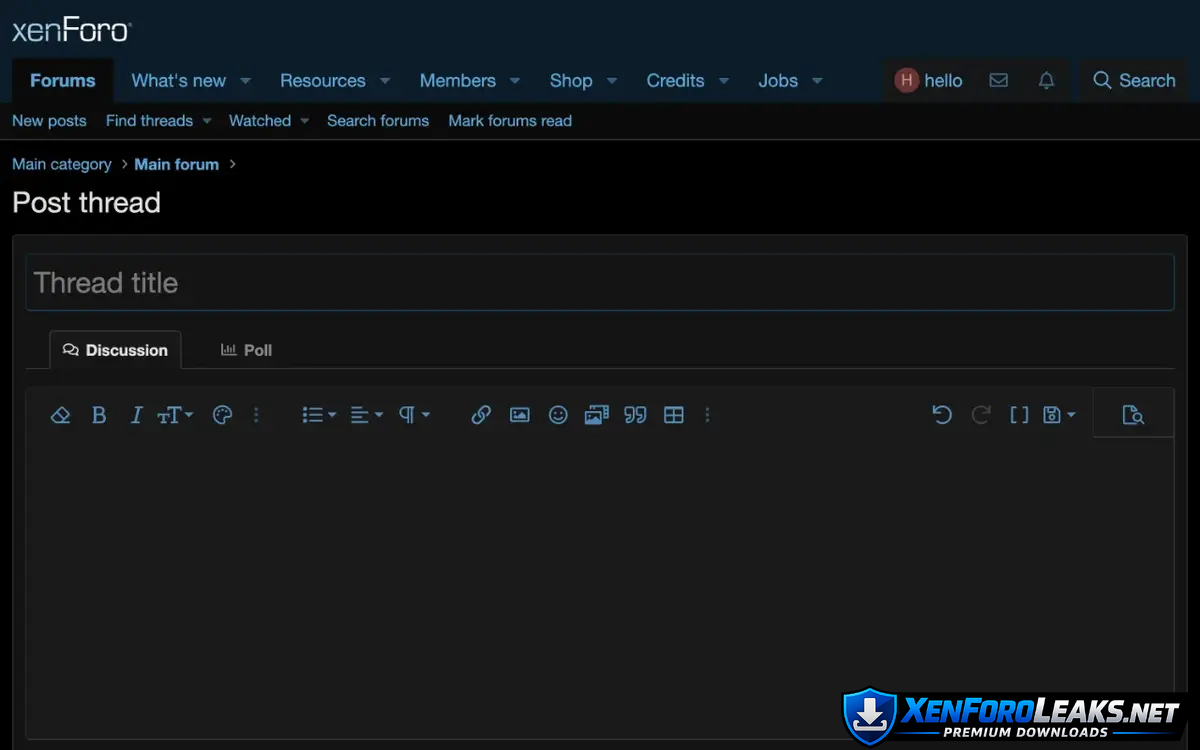Insert a quote block
This screenshot has width=1200, height=750.
(x=635, y=415)
